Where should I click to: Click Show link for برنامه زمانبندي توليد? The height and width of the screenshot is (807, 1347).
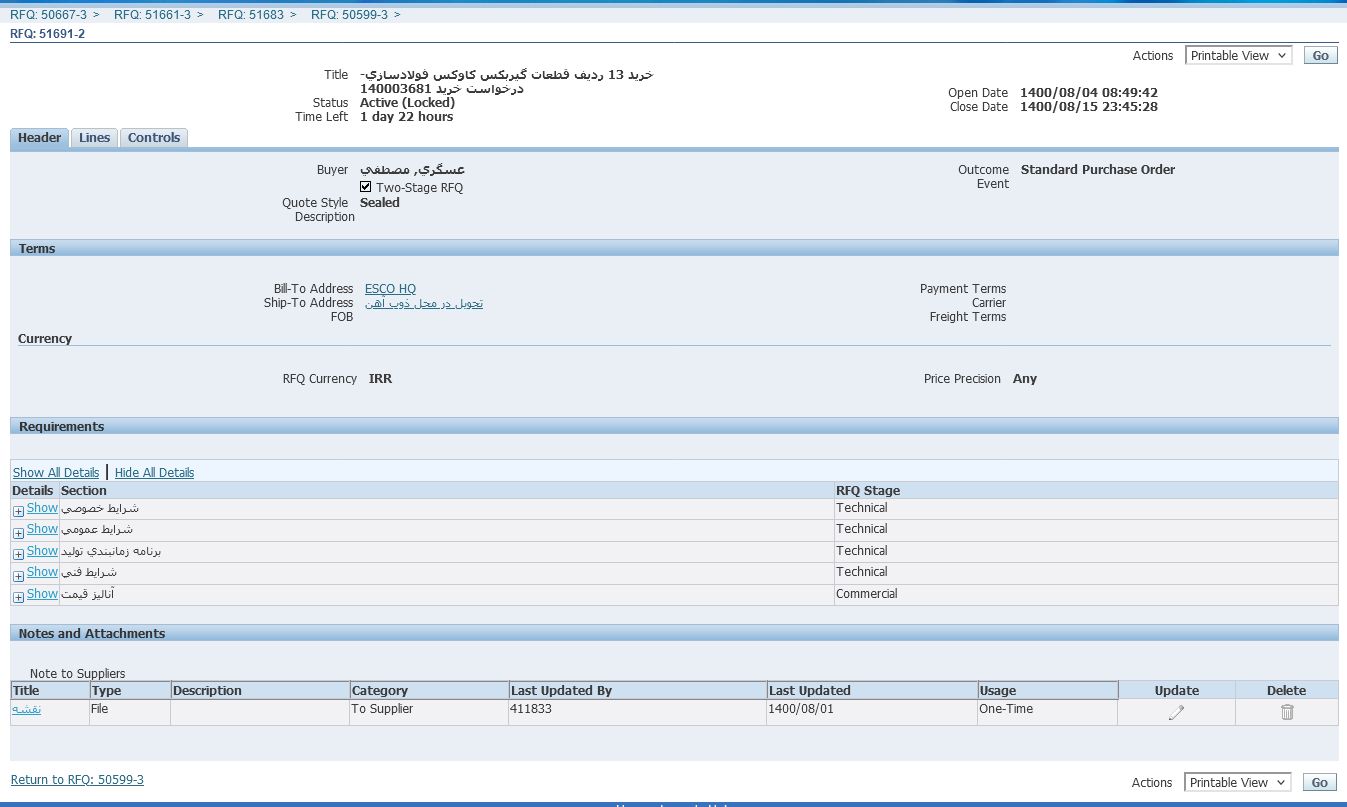(42, 551)
